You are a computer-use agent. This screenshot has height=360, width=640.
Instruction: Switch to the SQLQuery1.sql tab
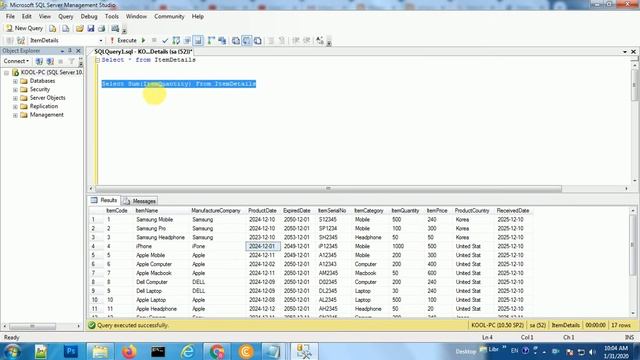[143, 52]
